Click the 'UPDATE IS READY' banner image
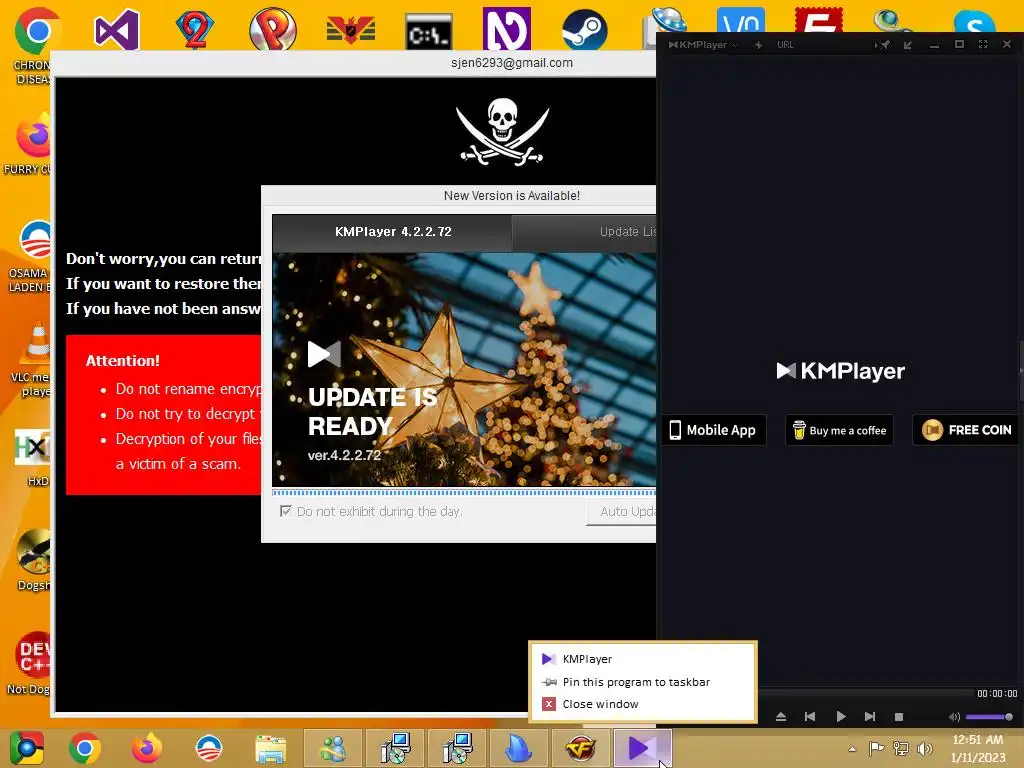This screenshot has height=768, width=1024. click(x=464, y=369)
